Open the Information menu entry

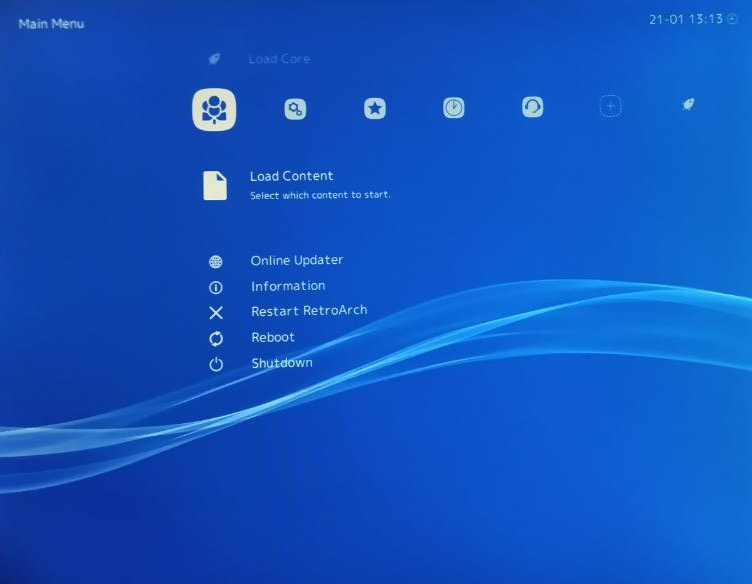click(x=288, y=286)
